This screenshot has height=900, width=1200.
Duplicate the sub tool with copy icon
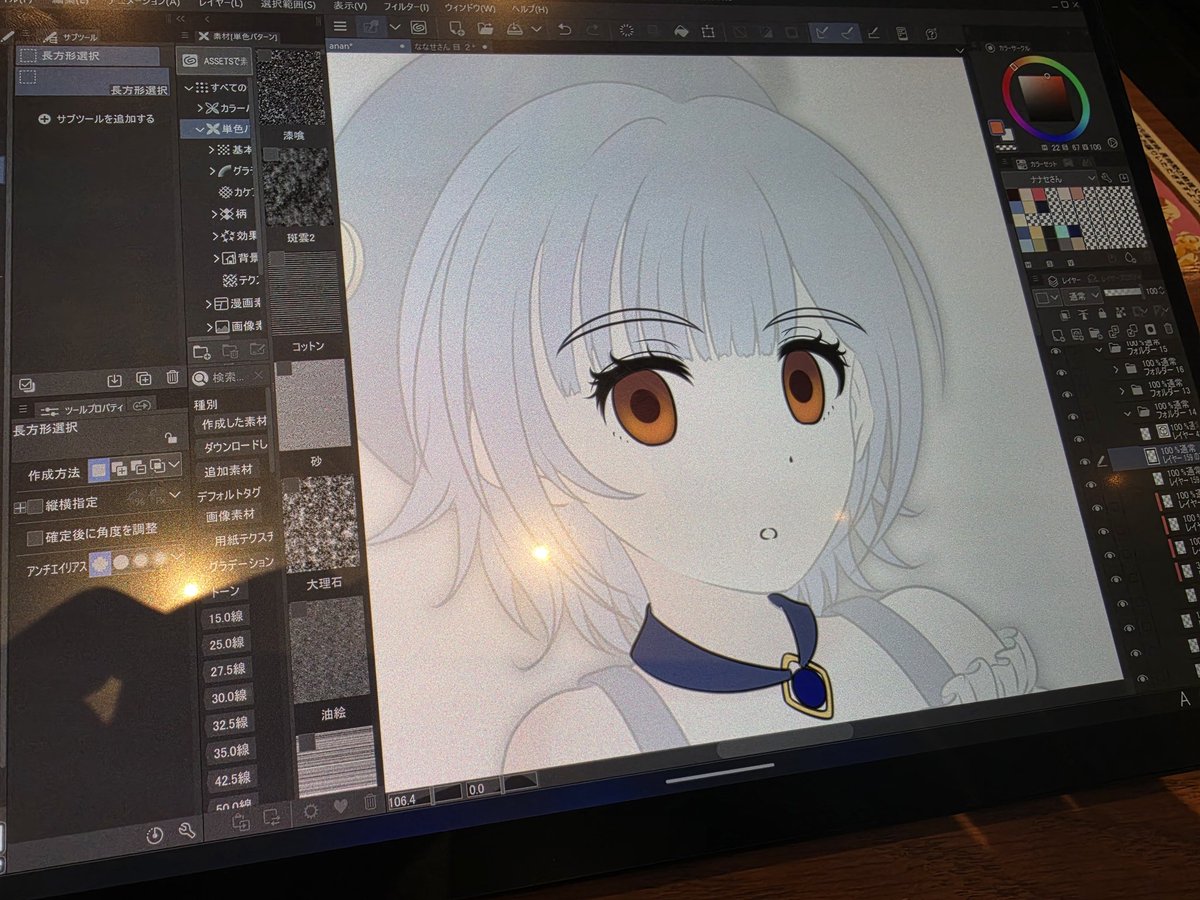tap(144, 379)
